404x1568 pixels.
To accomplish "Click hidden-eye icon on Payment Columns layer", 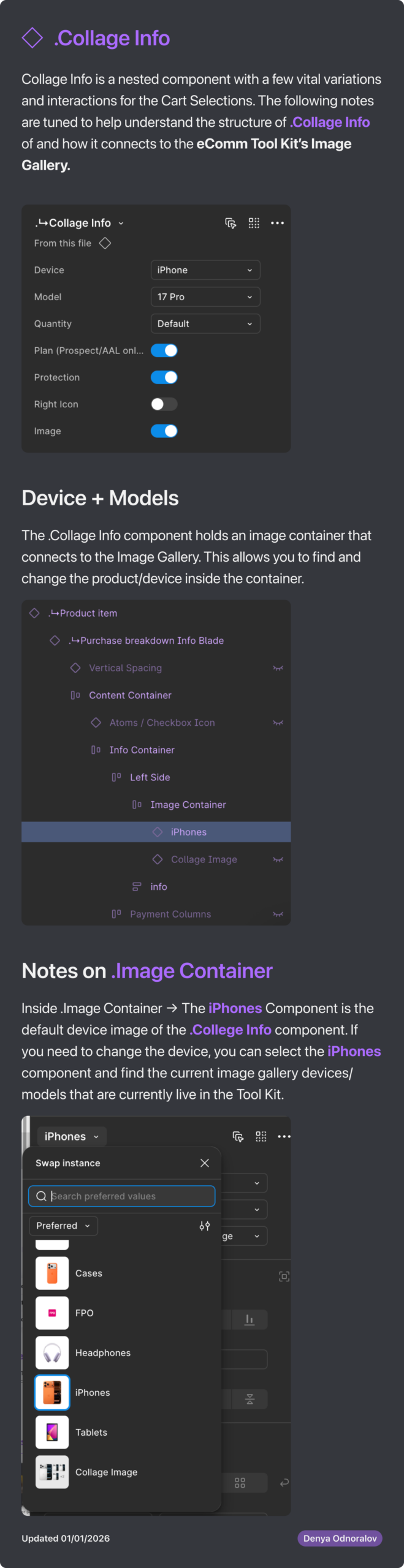I will (278, 914).
